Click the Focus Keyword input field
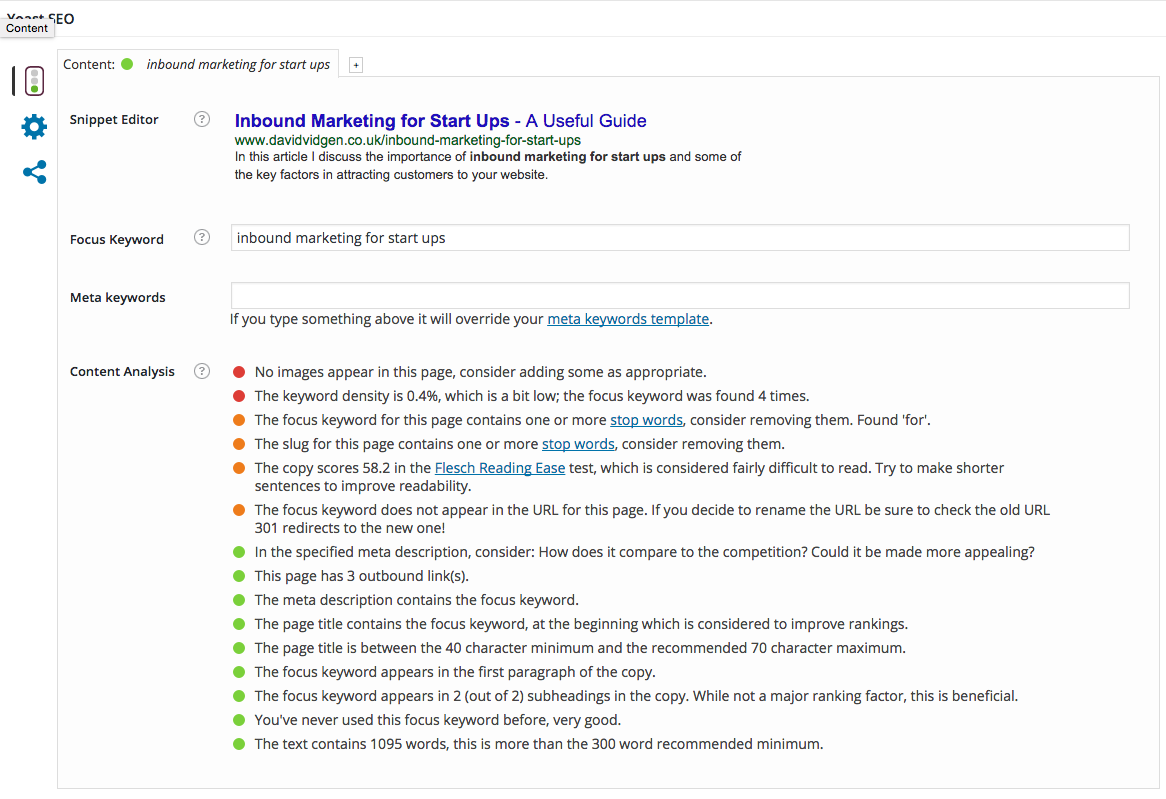This screenshot has height=799, width=1166. pos(679,238)
